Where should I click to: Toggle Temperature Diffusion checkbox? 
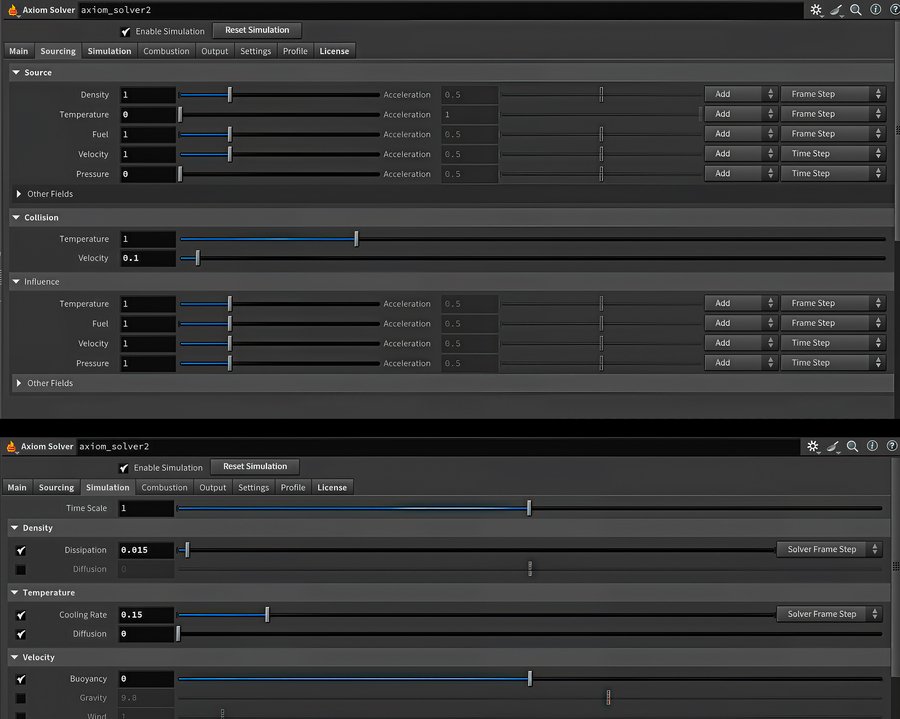21,634
